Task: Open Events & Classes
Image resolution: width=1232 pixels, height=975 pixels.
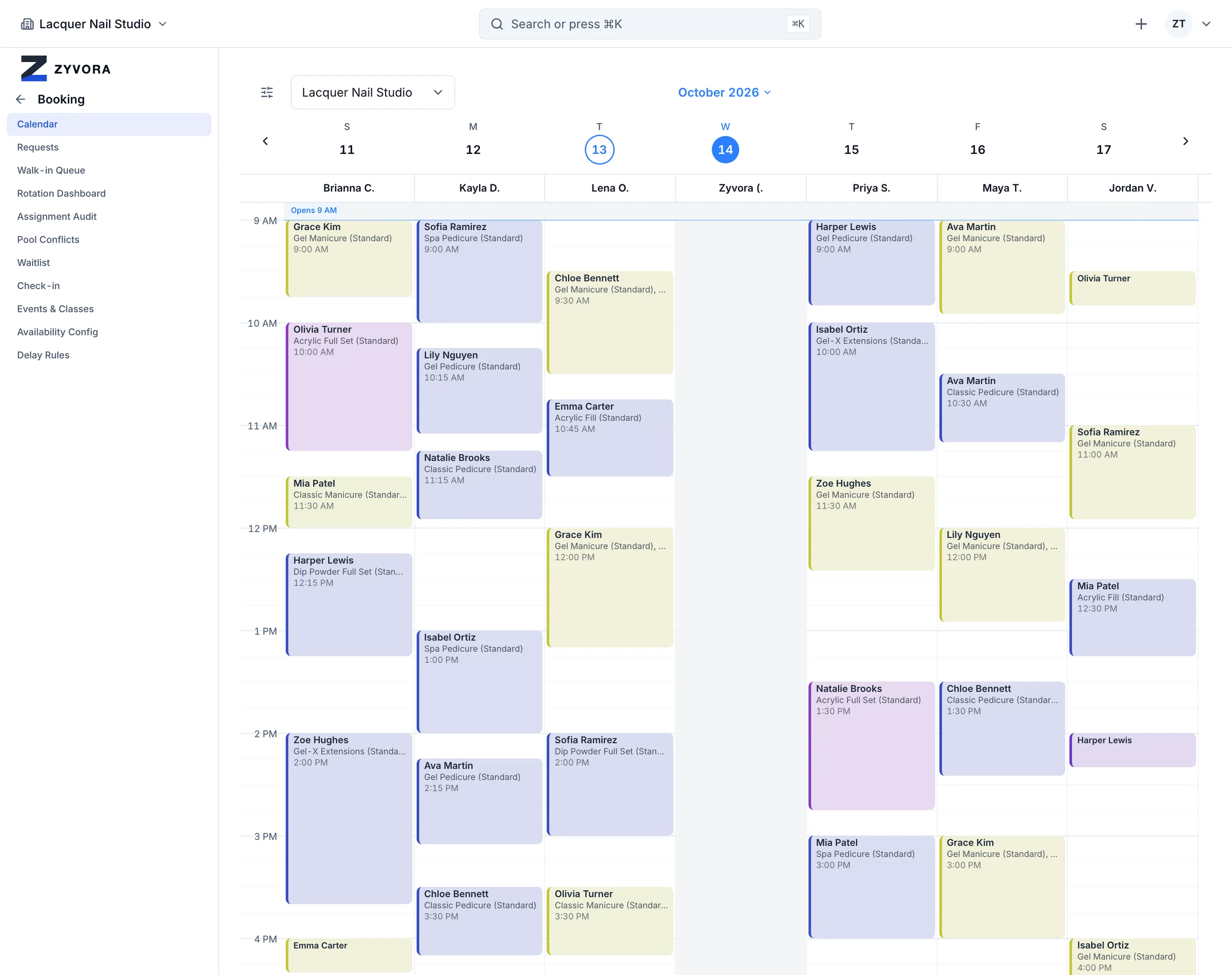Action: pos(109,309)
